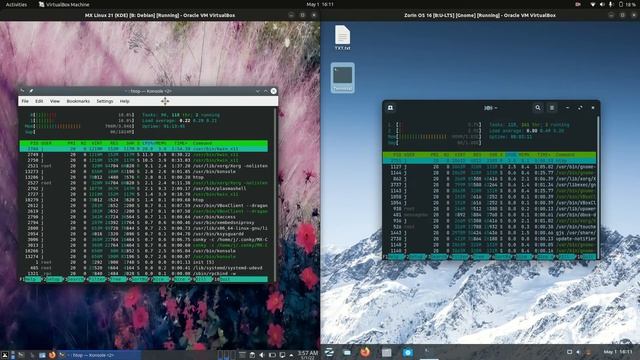This screenshot has width=640, height=360.
Task: Open the TXT.txt file on Zorin desktop
Action: point(342,38)
